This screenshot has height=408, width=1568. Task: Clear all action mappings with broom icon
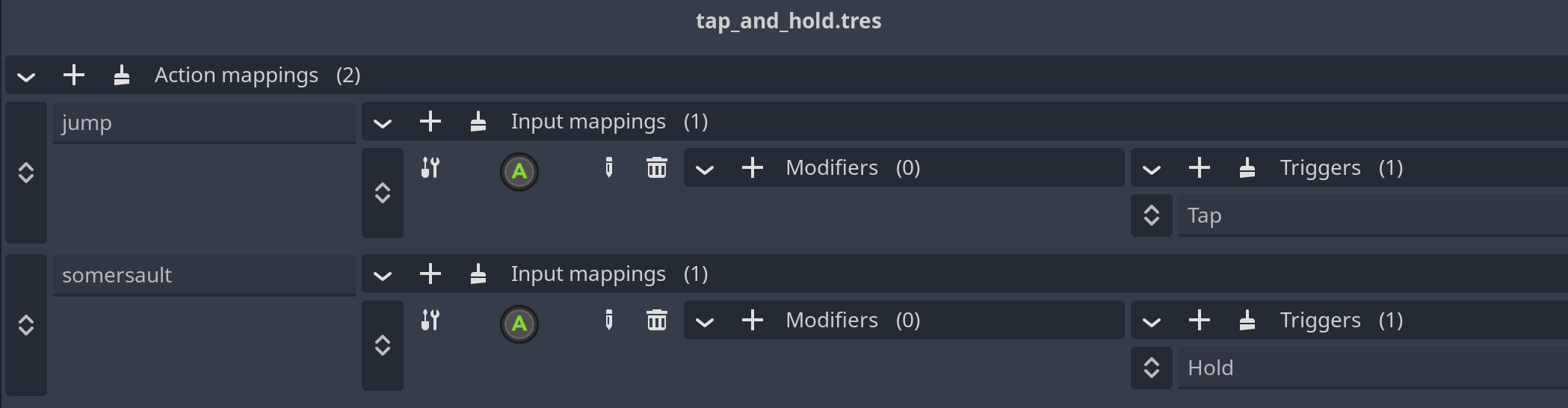click(x=122, y=75)
